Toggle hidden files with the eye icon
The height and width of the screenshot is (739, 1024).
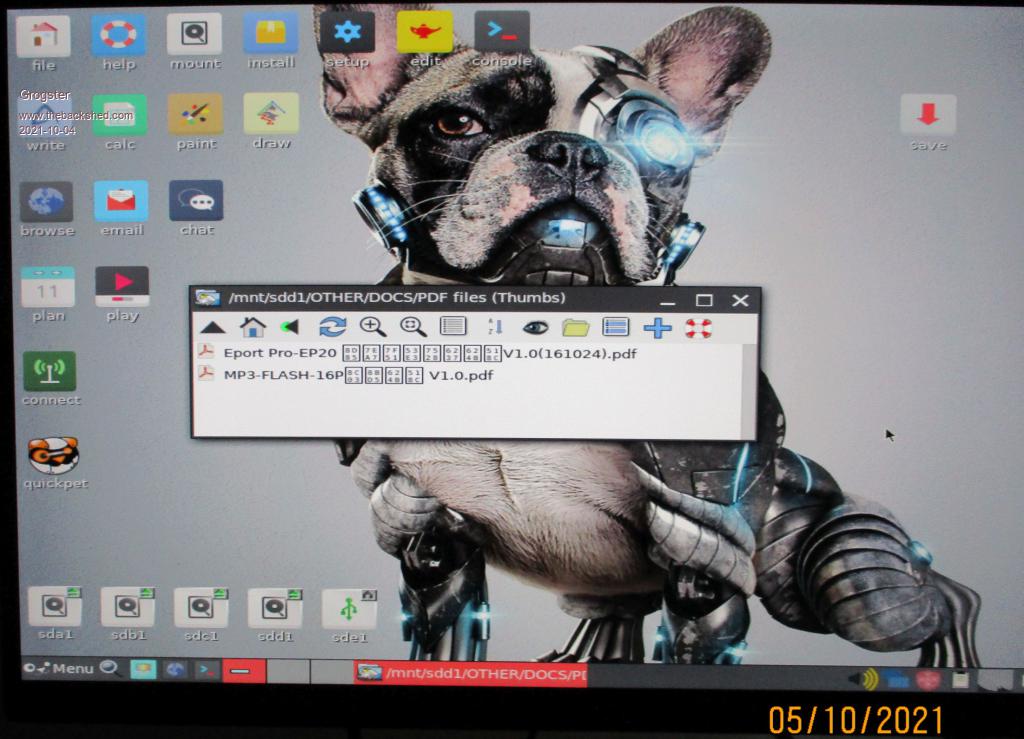[535, 327]
